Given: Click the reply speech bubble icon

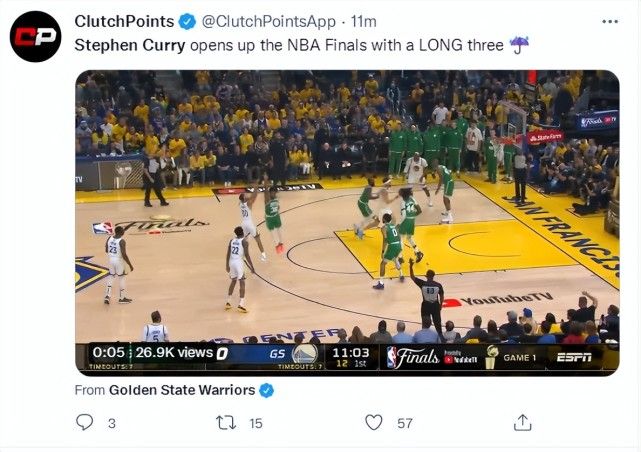Looking at the screenshot, I should pos(85,423).
